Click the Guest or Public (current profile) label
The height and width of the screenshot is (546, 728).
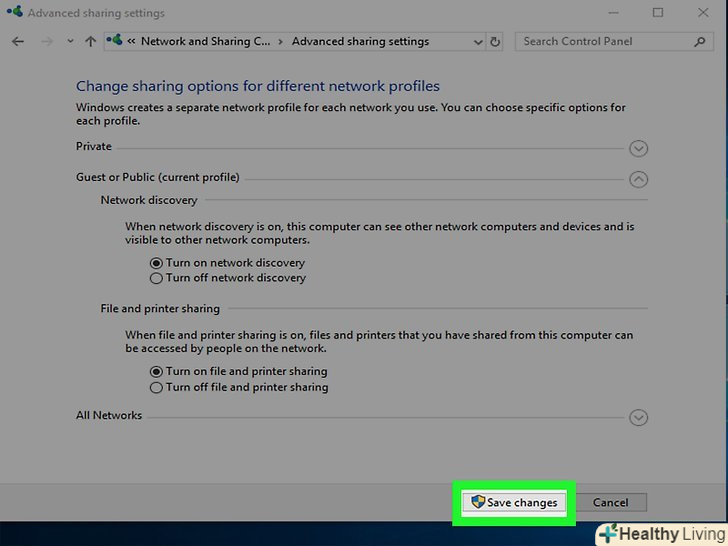point(158,177)
